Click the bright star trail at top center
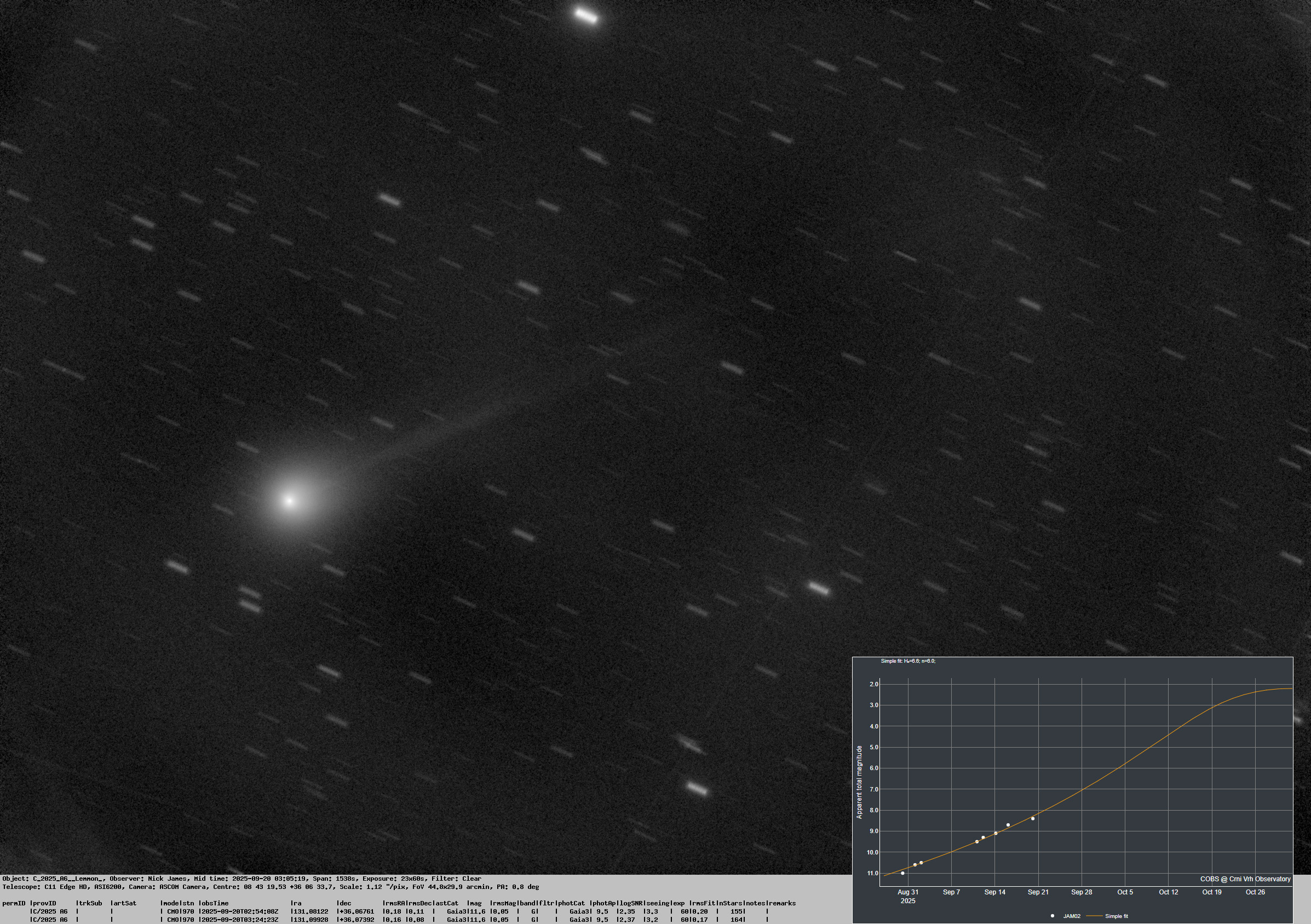Screen dimensions: 1311x924 pyautogui.click(x=586, y=15)
